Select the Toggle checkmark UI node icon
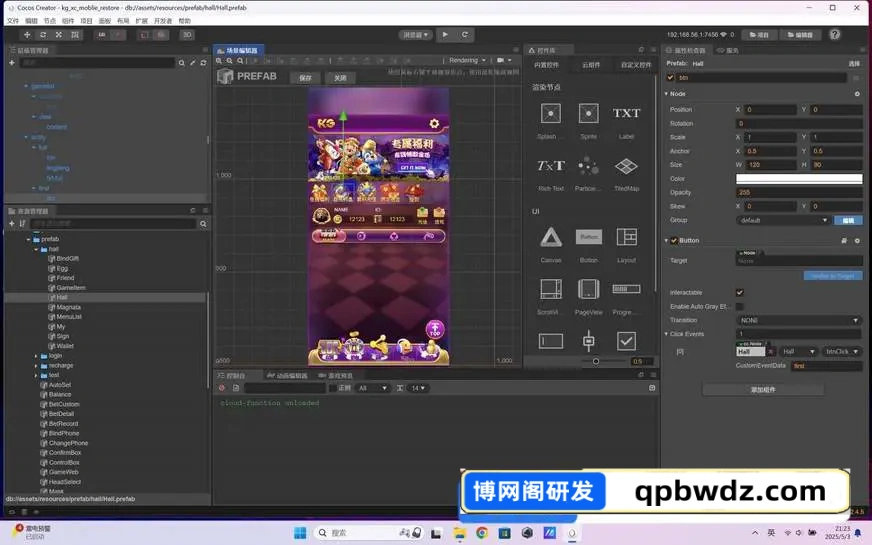 [626, 341]
